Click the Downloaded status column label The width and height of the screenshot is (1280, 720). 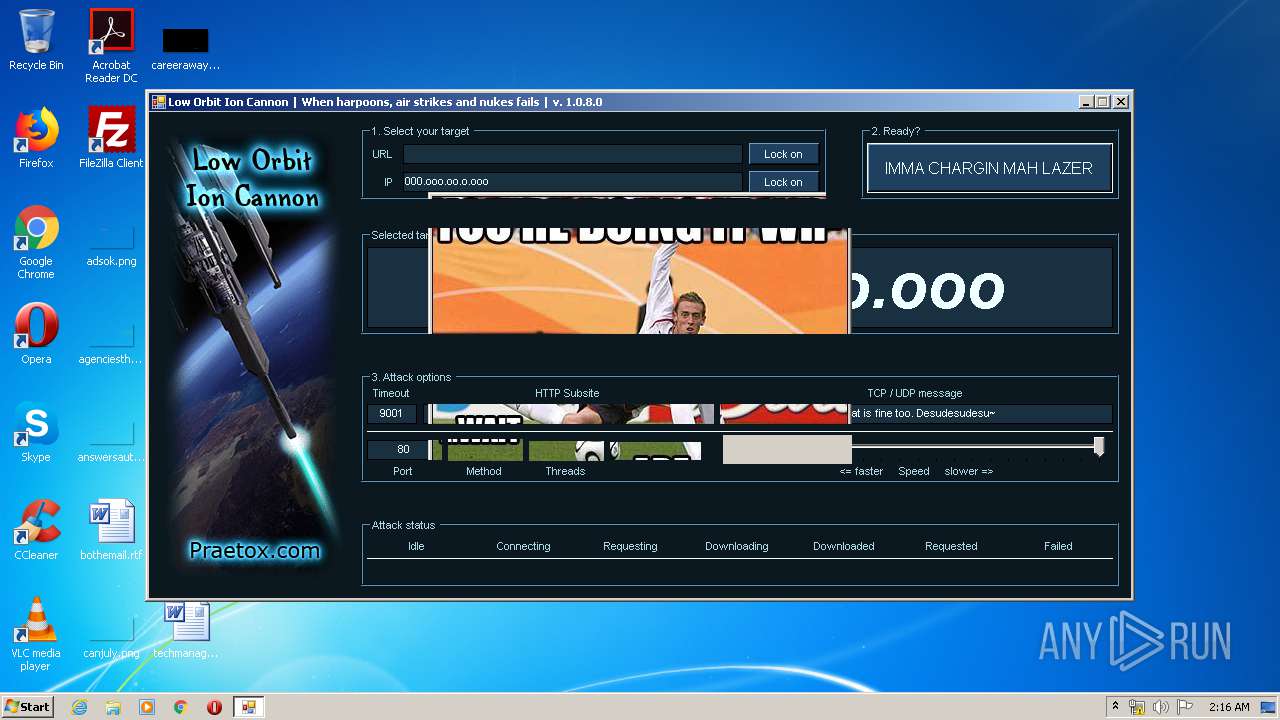[x=844, y=546]
